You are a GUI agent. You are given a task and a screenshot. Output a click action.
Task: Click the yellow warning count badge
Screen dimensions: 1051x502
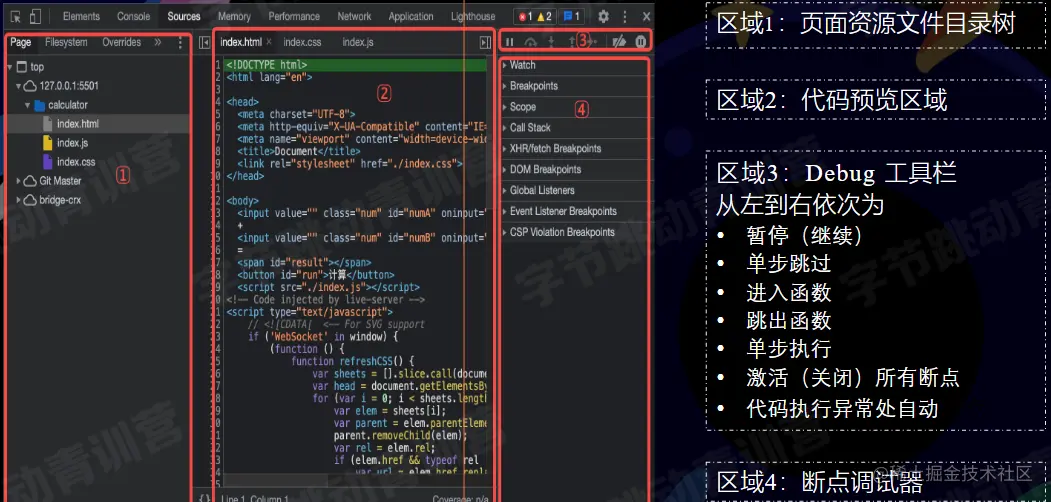tap(544, 17)
